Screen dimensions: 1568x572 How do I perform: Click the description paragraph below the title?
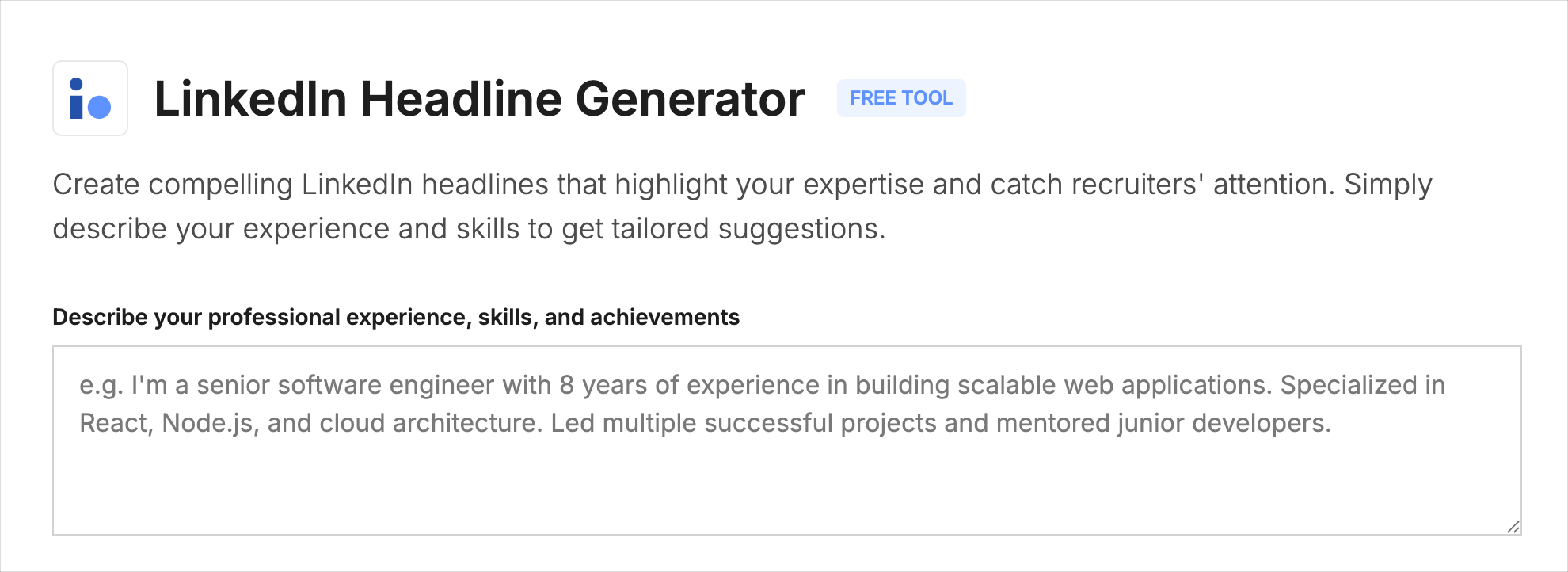coord(742,206)
